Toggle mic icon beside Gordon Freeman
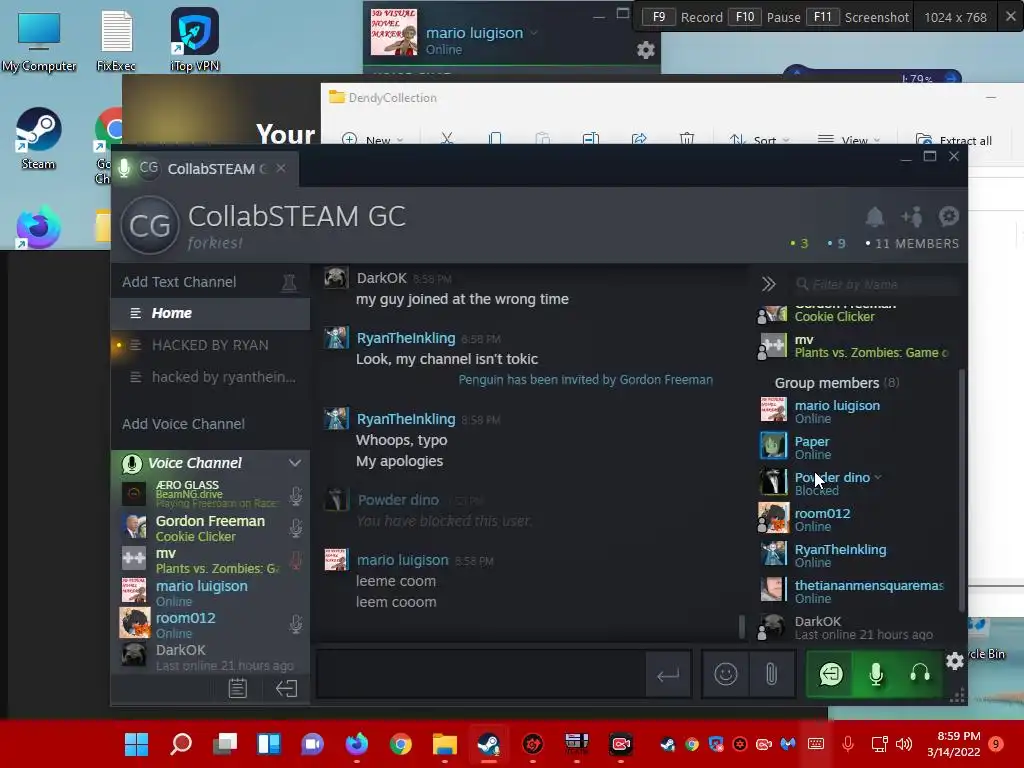Image resolution: width=1024 pixels, height=768 pixels. (296, 528)
